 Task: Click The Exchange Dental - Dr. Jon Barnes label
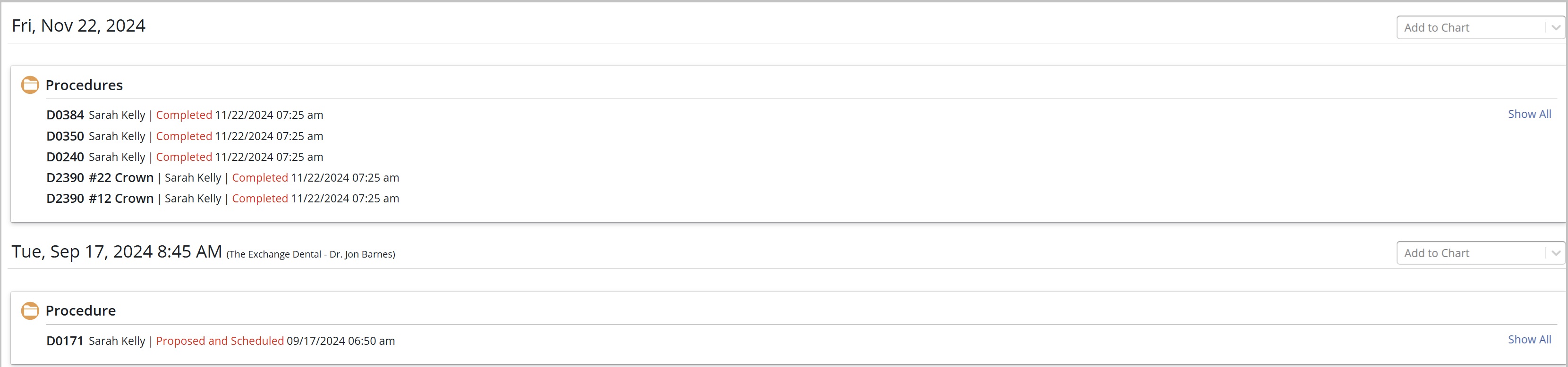click(x=310, y=254)
